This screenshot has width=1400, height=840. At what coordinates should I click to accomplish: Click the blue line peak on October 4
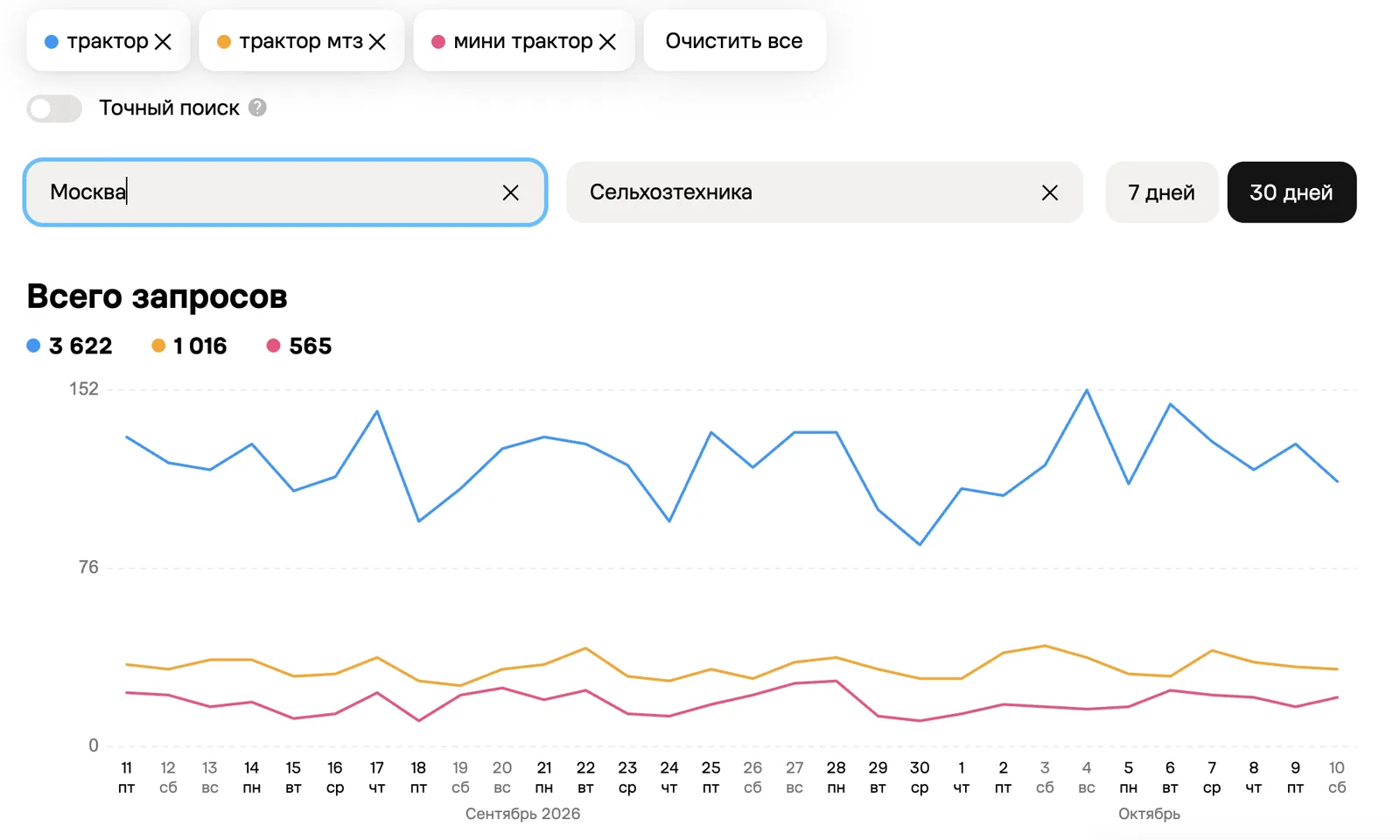click(x=1087, y=390)
